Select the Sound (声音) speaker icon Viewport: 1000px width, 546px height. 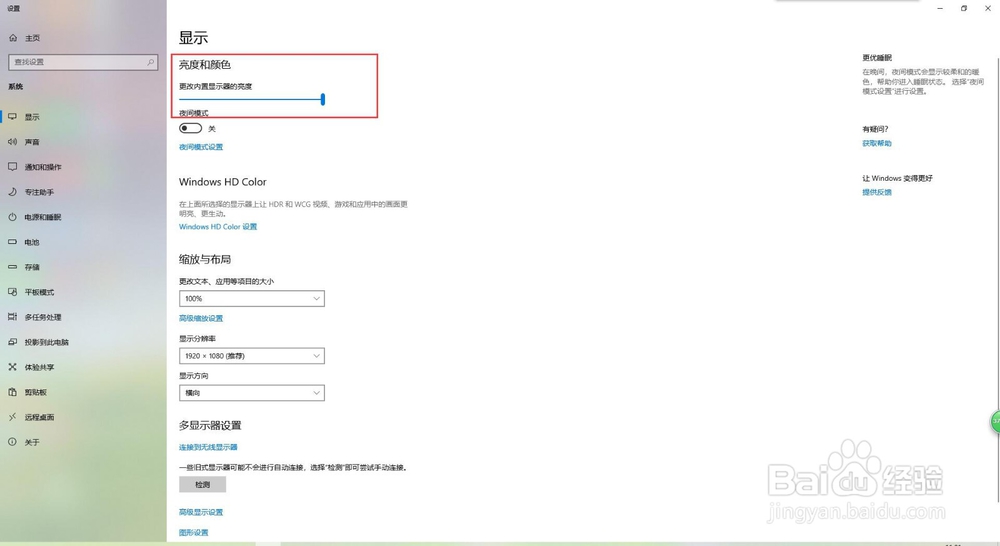click(13, 142)
